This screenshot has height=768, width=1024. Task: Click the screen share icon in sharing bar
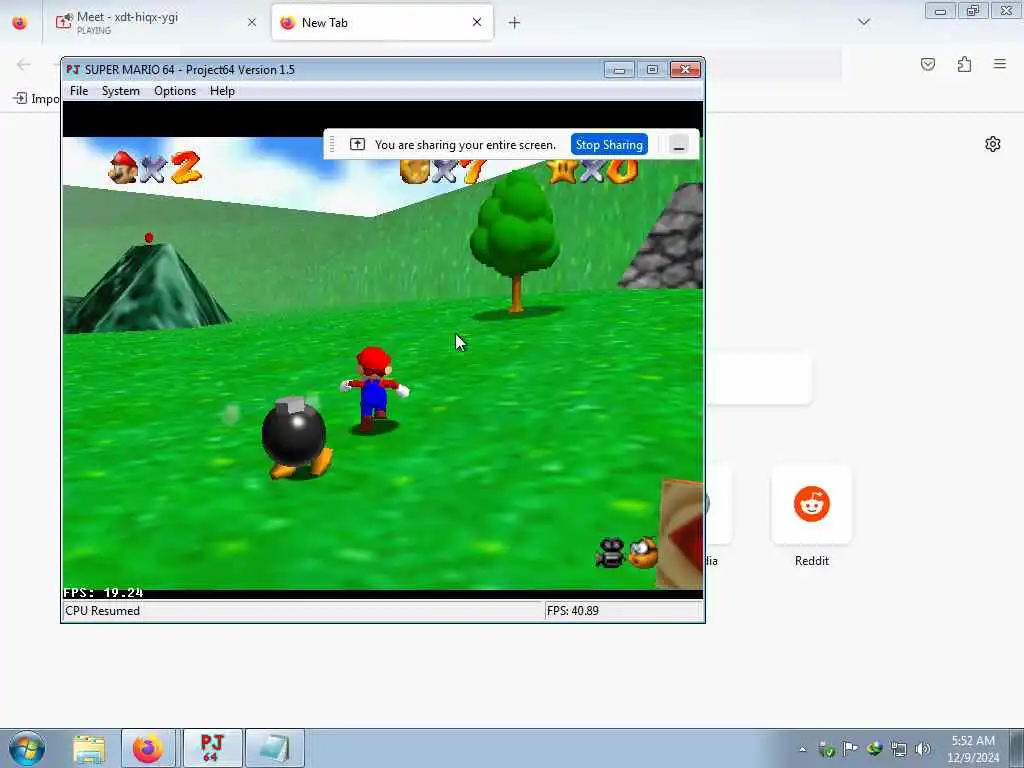(357, 144)
